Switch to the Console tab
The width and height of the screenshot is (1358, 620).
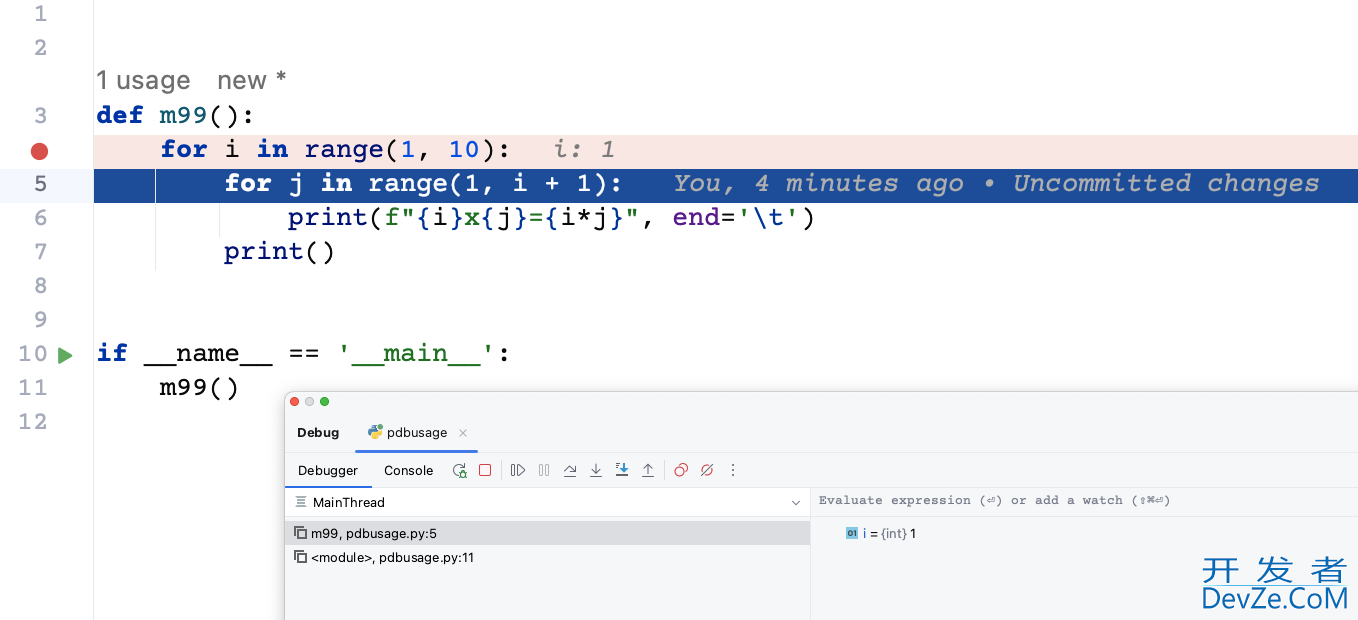coord(409,470)
